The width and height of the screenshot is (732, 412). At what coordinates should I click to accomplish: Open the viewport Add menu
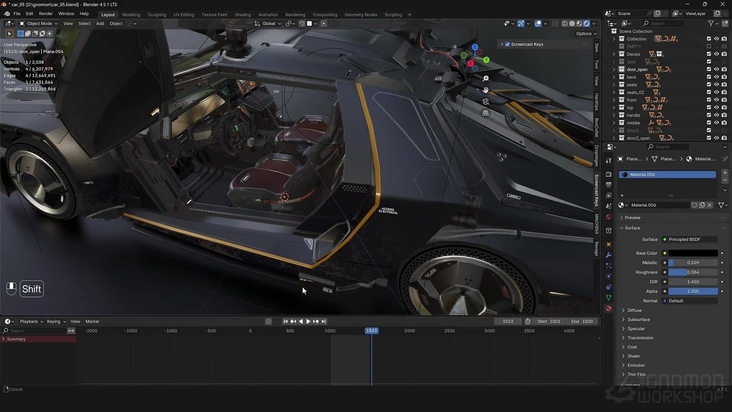coord(100,23)
